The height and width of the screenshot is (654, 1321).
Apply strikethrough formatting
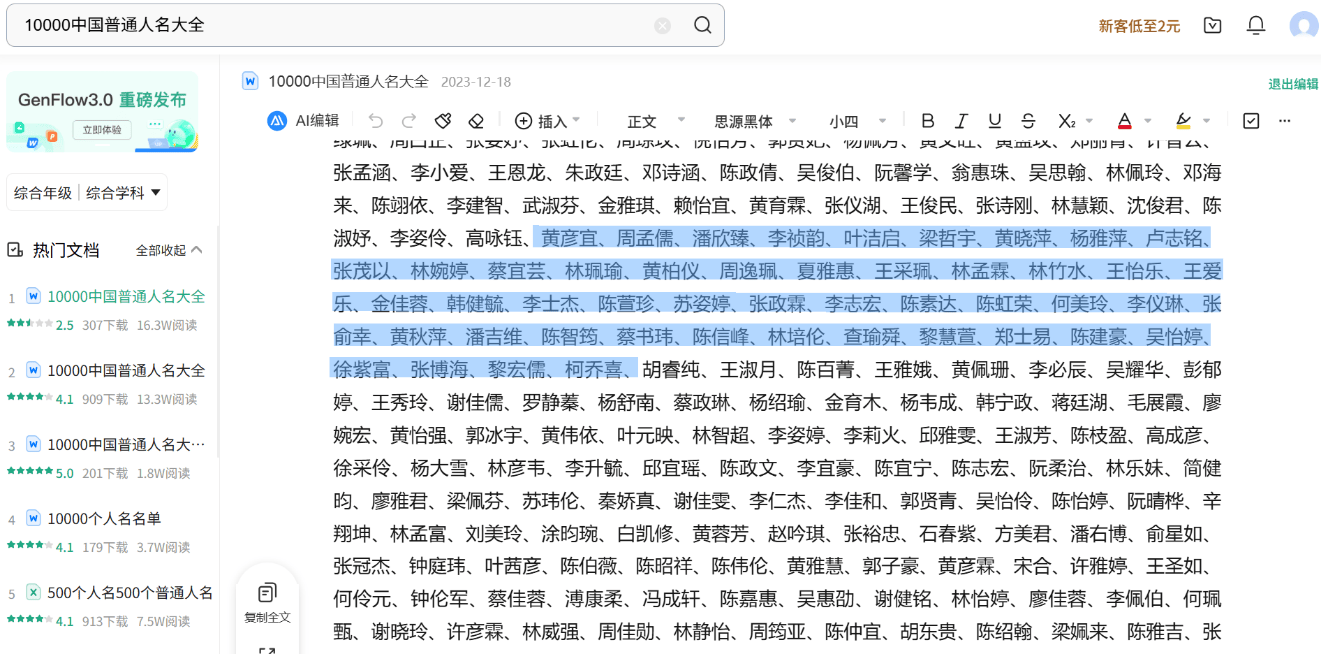[x=1028, y=121]
